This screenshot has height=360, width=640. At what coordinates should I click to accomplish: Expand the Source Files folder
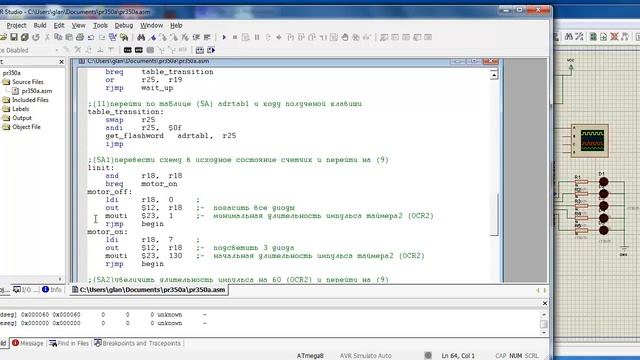click(27, 82)
